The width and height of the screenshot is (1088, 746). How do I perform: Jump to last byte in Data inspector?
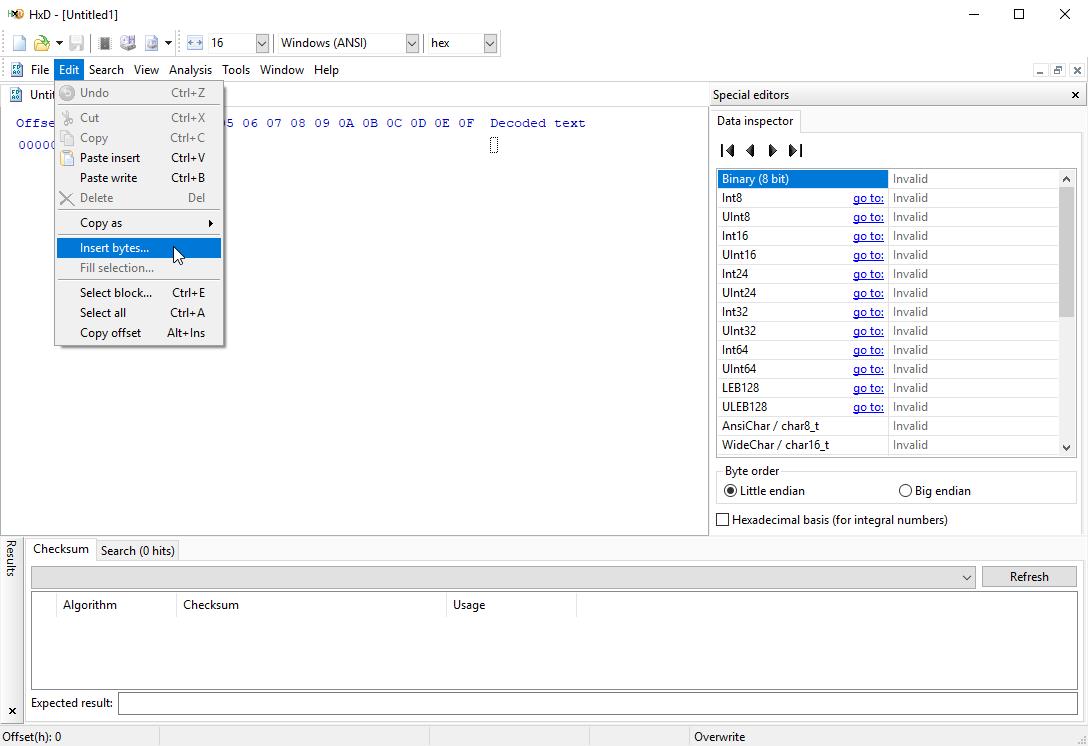(x=795, y=151)
